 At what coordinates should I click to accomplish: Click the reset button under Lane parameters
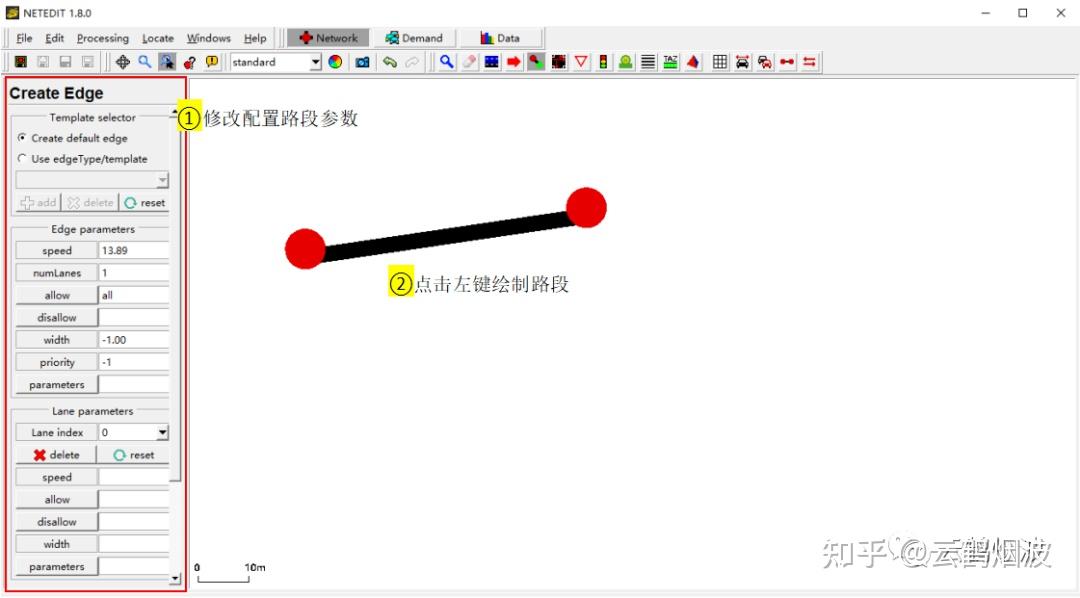(135, 455)
